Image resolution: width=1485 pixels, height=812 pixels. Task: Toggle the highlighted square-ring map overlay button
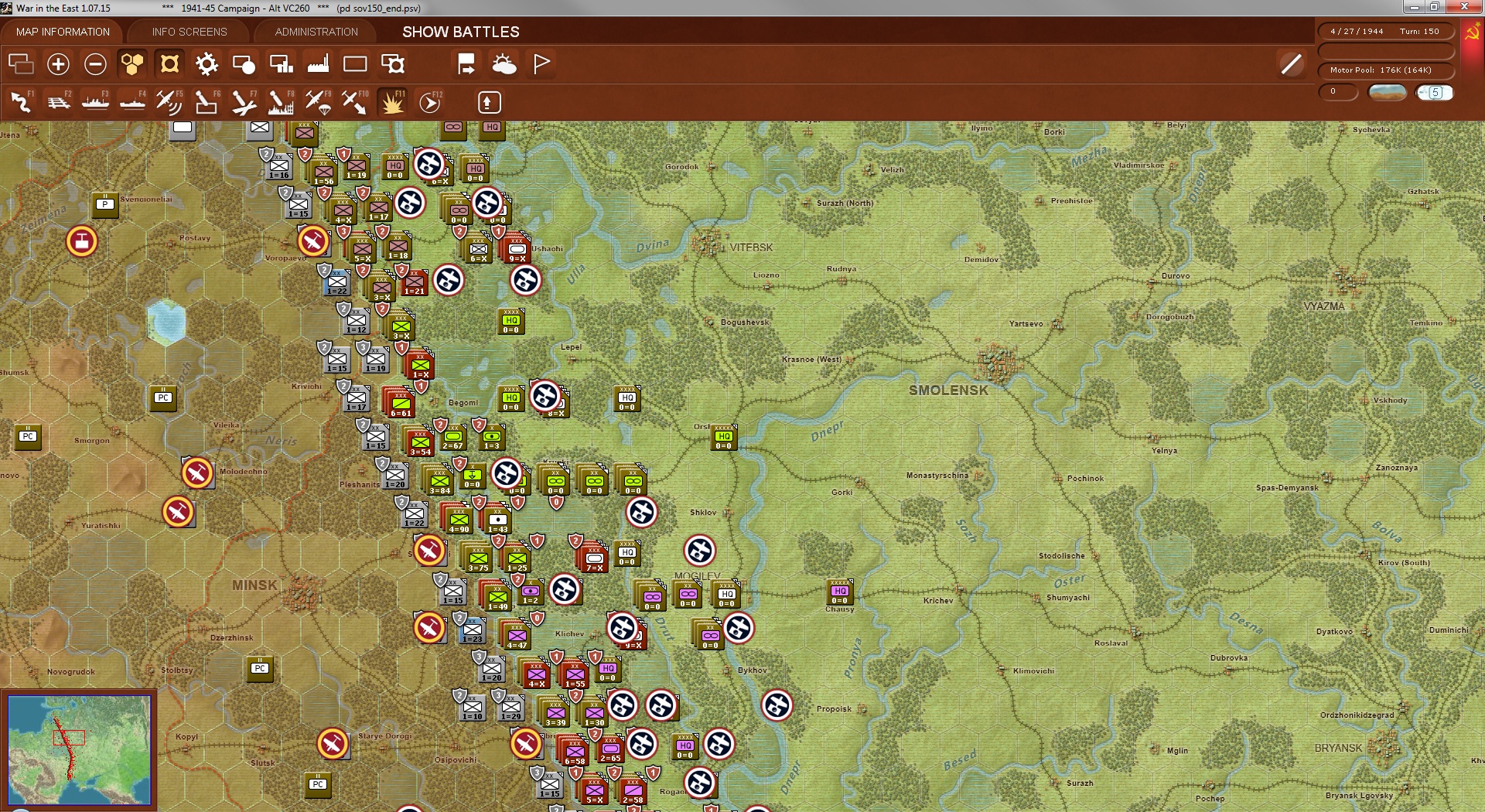point(169,63)
